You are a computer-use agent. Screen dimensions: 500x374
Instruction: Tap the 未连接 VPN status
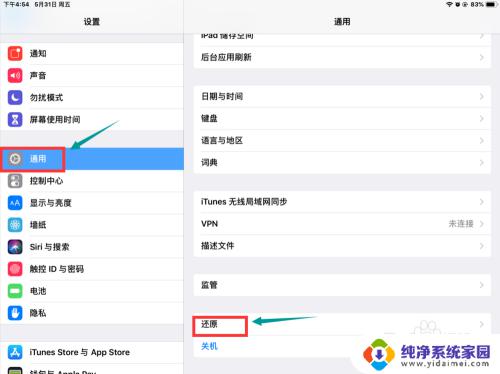[x=461, y=224]
